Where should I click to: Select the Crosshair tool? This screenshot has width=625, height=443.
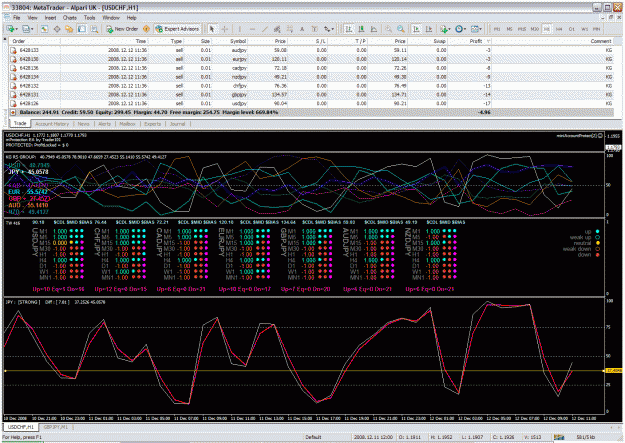(225, 29)
